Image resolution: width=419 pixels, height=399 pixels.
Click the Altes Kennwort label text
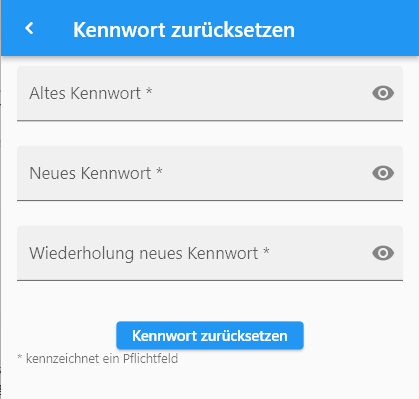click(85, 93)
